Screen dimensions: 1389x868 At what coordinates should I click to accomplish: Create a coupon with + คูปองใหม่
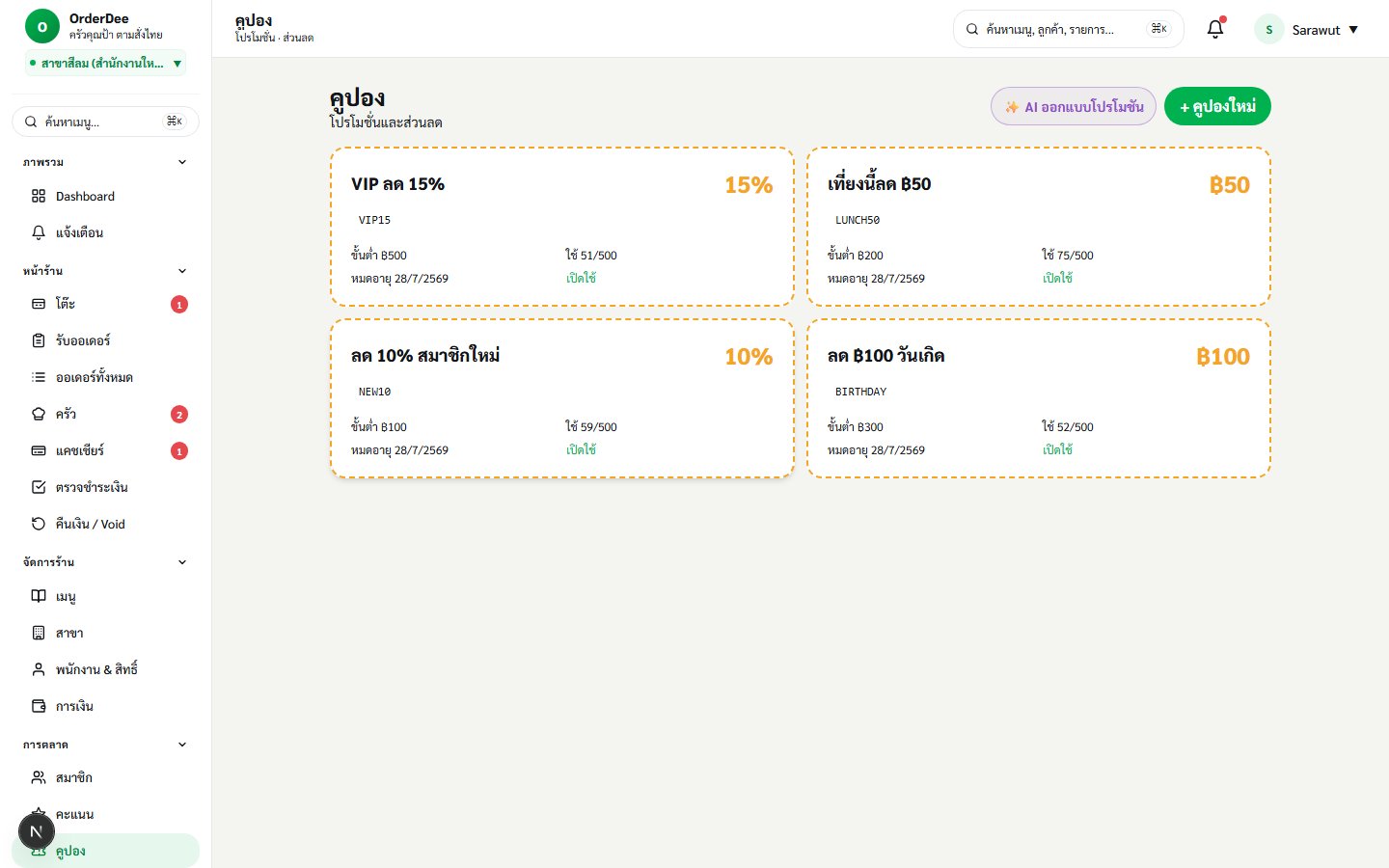coord(1217,106)
